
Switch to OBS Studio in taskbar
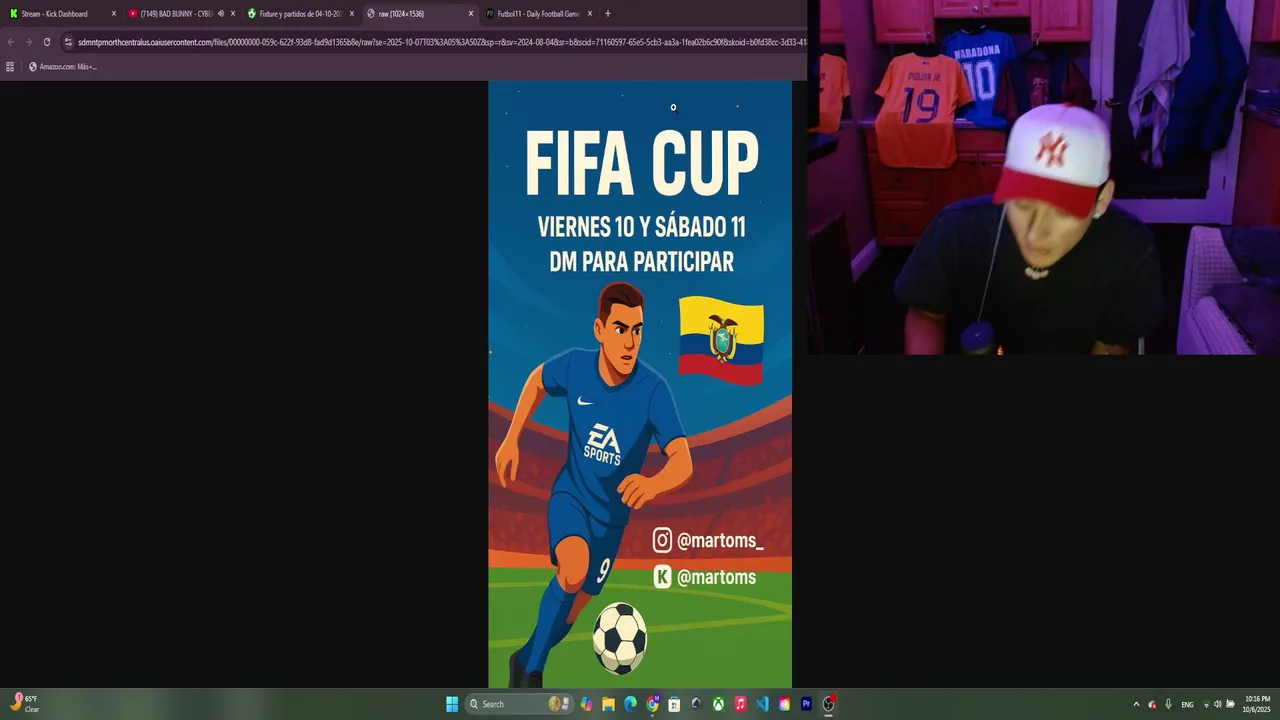[x=828, y=704]
